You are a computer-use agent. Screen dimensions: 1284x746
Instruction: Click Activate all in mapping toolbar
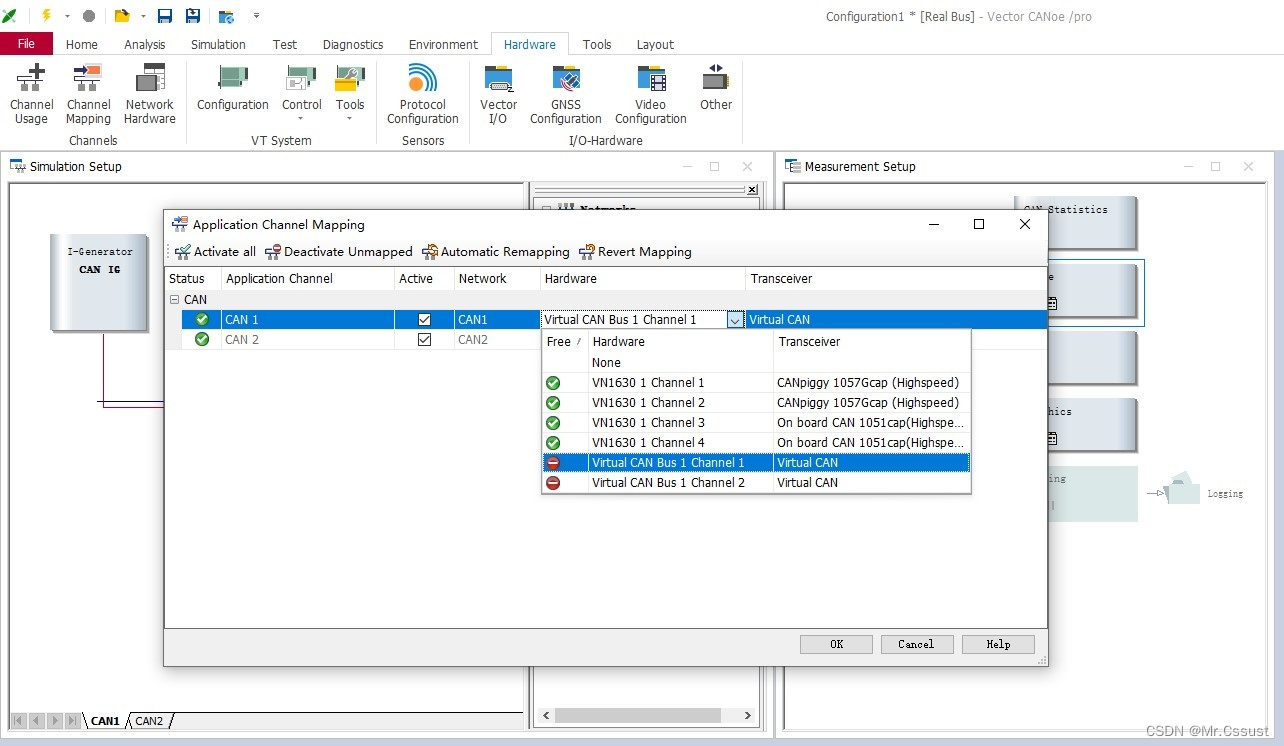pos(215,252)
